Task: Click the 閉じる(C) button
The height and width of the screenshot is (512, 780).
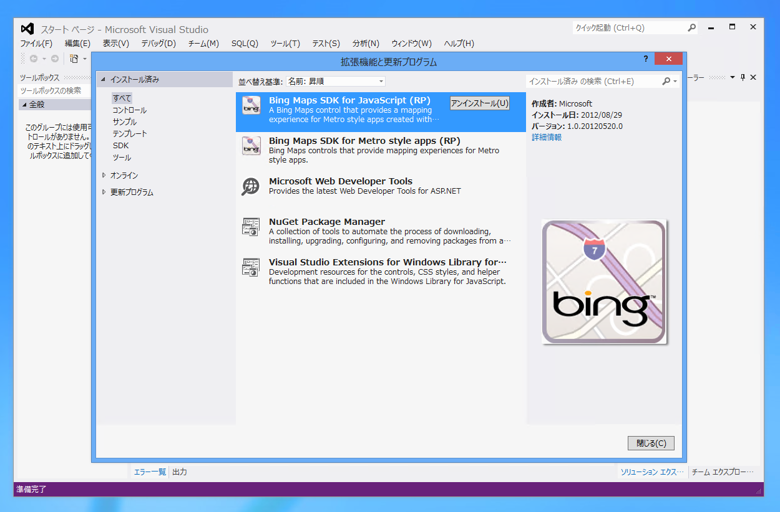Action: [x=651, y=443]
